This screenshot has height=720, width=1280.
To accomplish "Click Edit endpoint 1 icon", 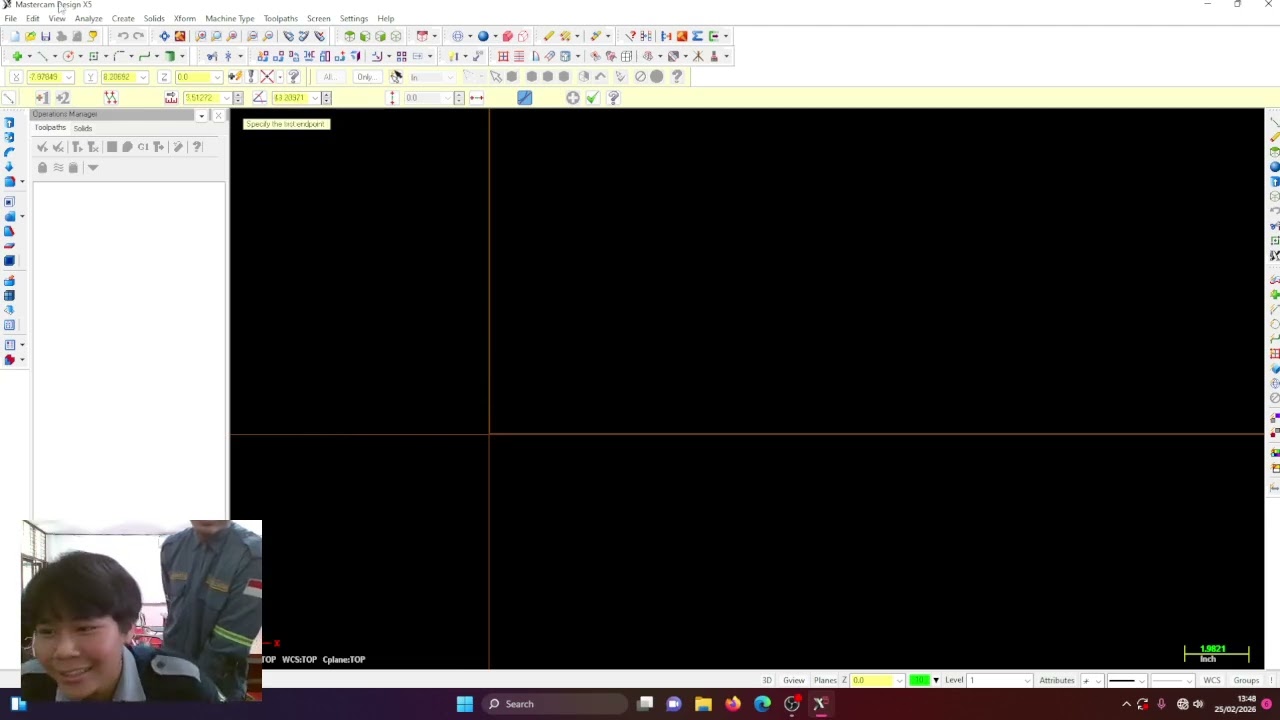I will (x=42, y=97).
